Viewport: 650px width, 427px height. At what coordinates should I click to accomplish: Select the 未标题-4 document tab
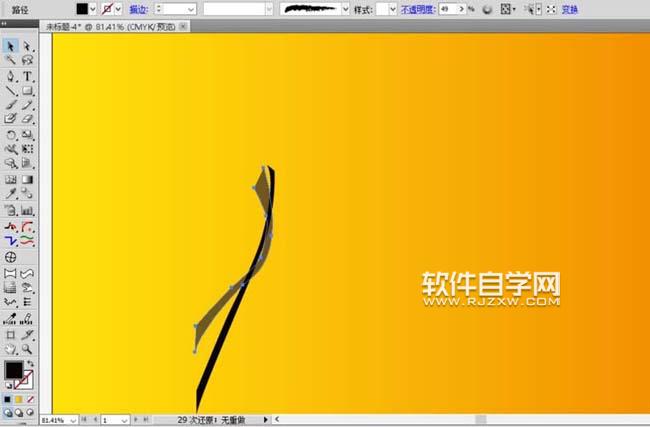(110, 27)
